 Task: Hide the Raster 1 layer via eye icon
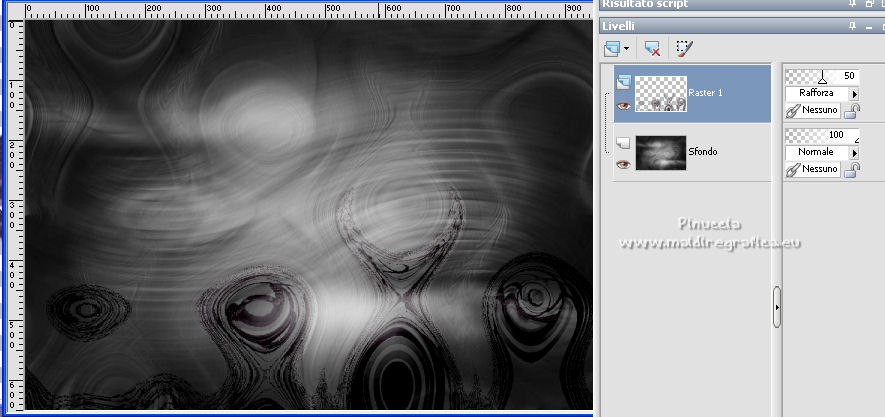(x=623, y=105)
